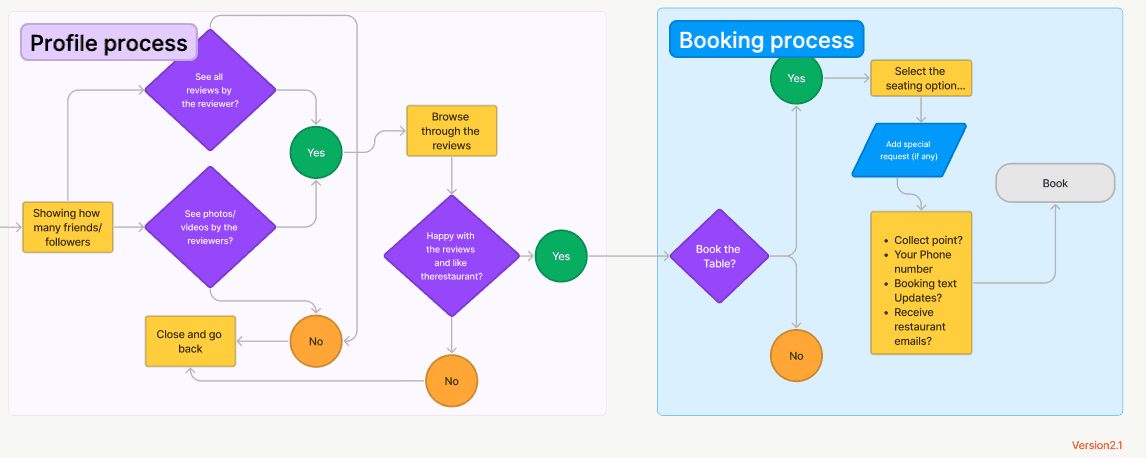The height and width of the screenshot is (458, 1146).
Task: Click the orange No circle below 'Happy with the reviews'
Action: pyautogui.click(x=452, y=381)
